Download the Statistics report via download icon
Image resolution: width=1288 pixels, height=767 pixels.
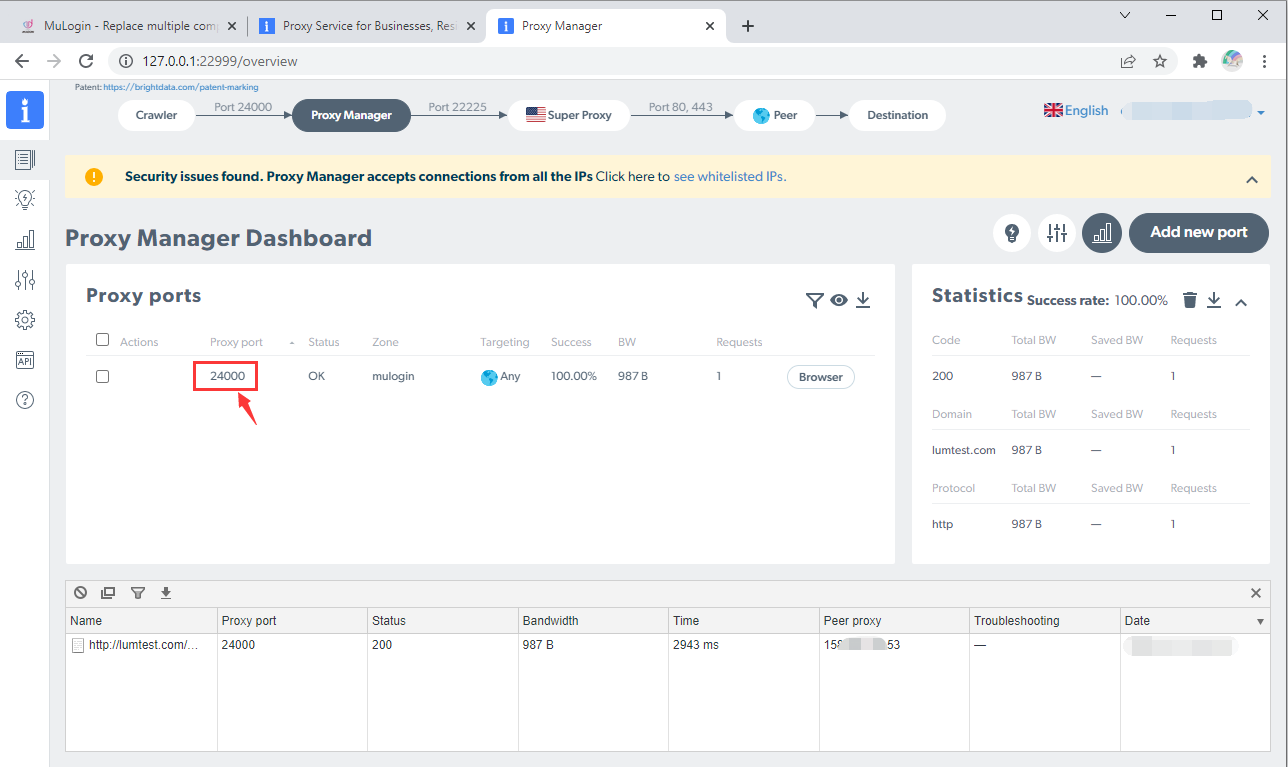[x=1214, y=299]
